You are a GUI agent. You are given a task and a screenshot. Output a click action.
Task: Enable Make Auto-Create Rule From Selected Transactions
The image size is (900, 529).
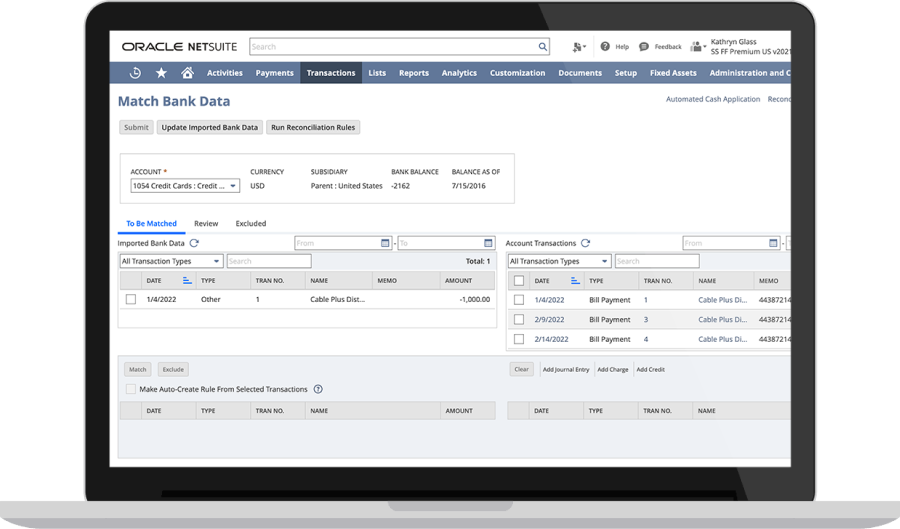click(131, 389)
